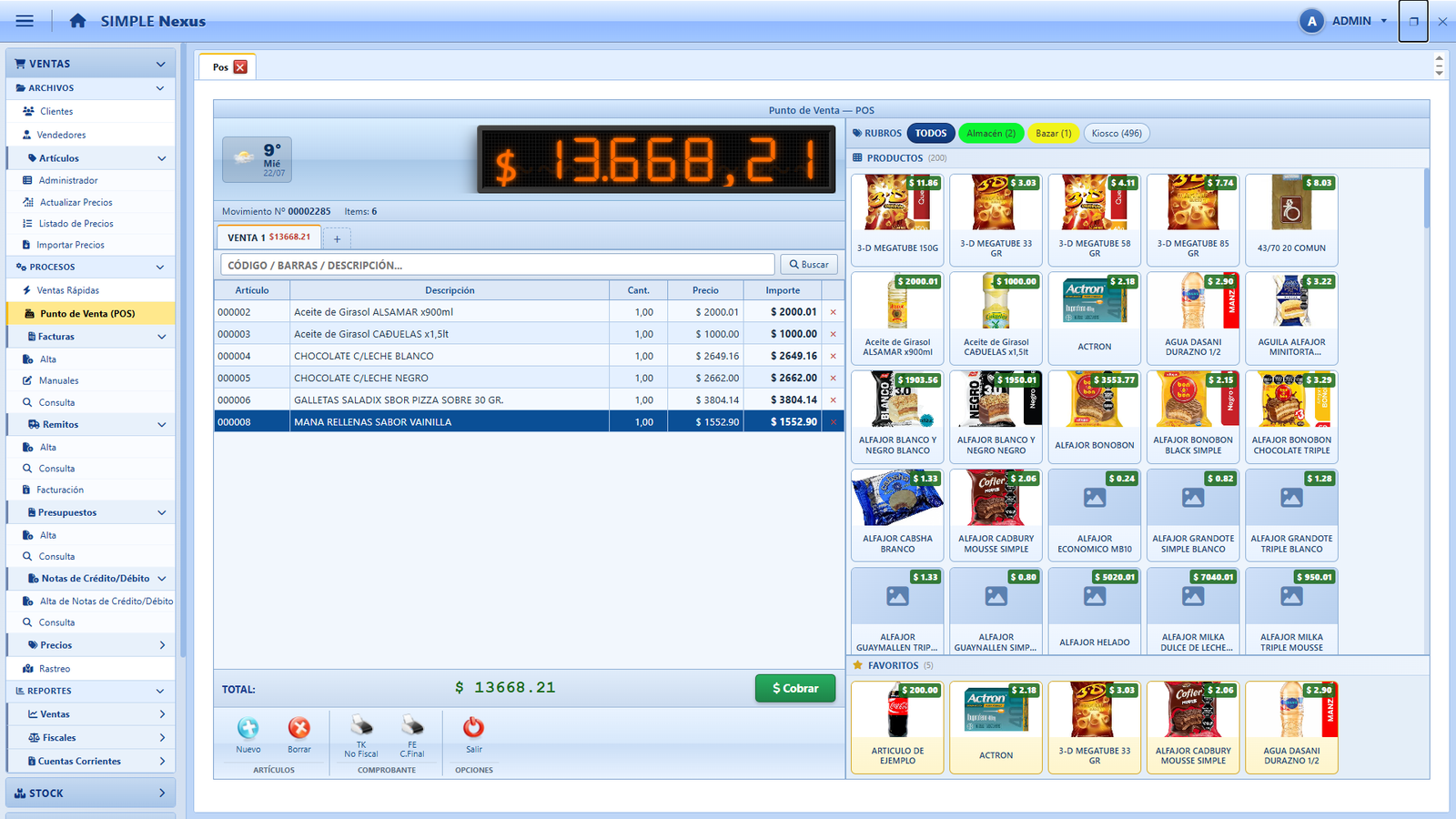1456x819 pixels.
Task: Go to home via house icon
Action: (77, 21)
